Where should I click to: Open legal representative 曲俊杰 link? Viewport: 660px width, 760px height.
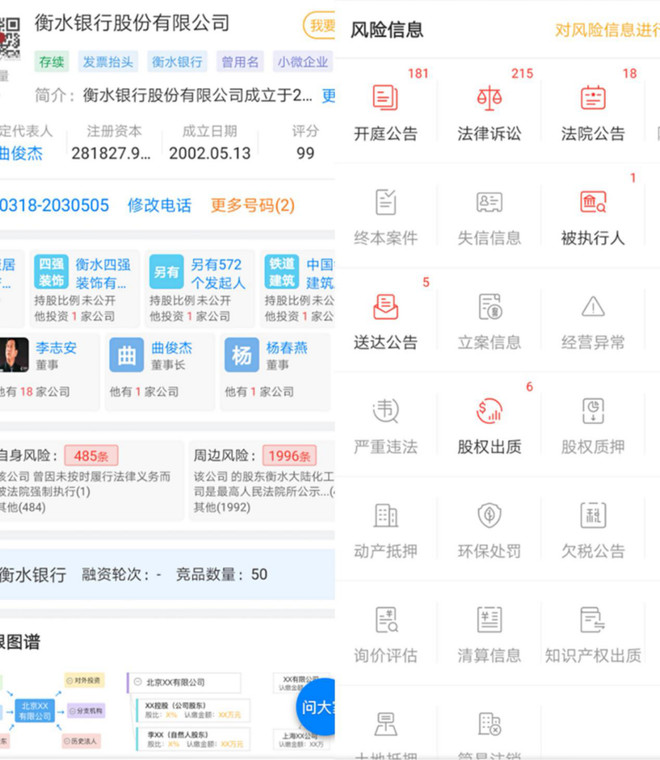(21, 153)
